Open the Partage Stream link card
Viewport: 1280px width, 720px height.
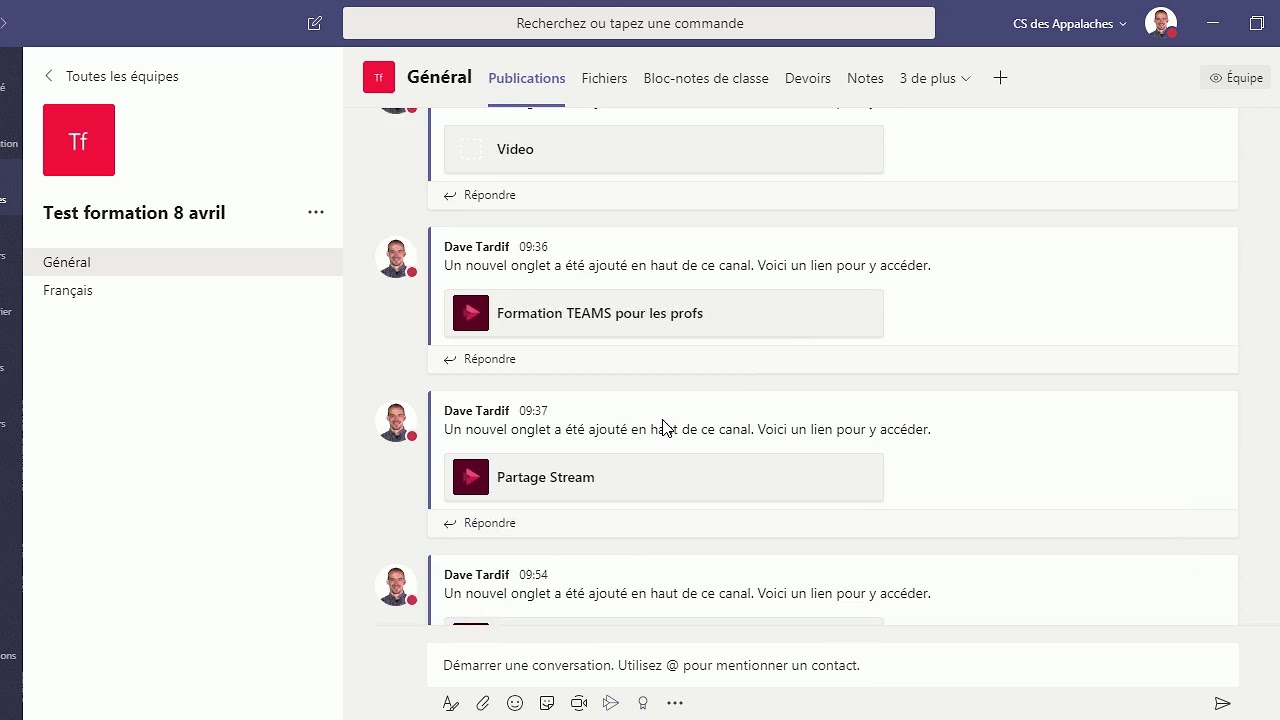pyautogui.click(x=664, y=477)
